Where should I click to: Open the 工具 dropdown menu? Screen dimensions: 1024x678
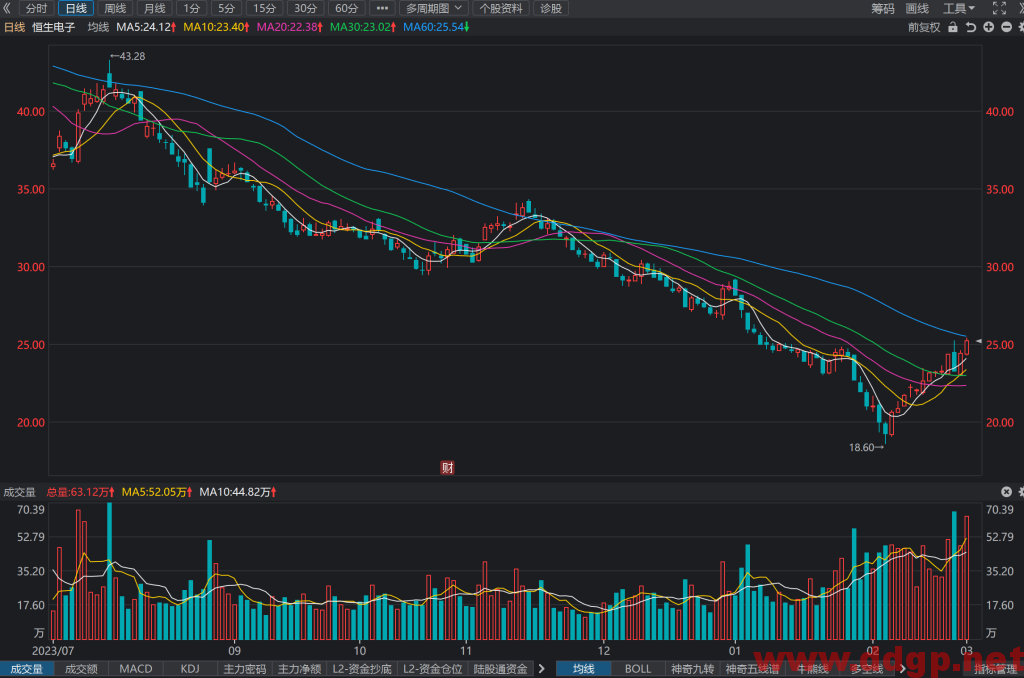[x=959, y=8]
